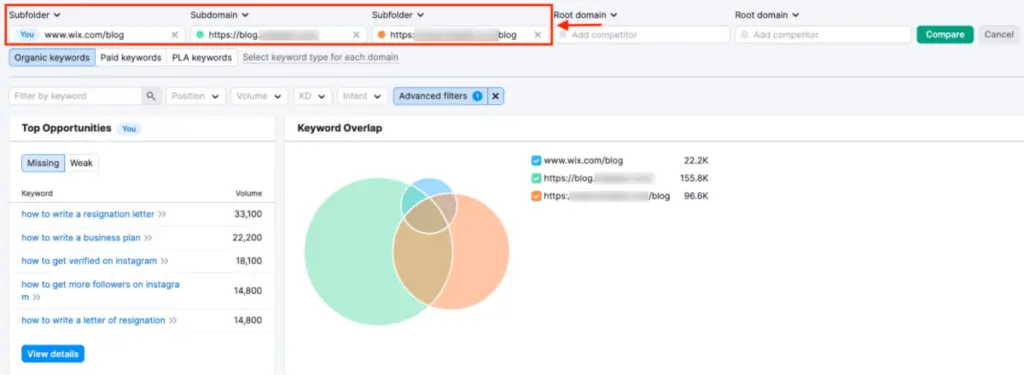Click the You badge in first domain field
This screenshot has height=375, width=1024.
(28, 35)
